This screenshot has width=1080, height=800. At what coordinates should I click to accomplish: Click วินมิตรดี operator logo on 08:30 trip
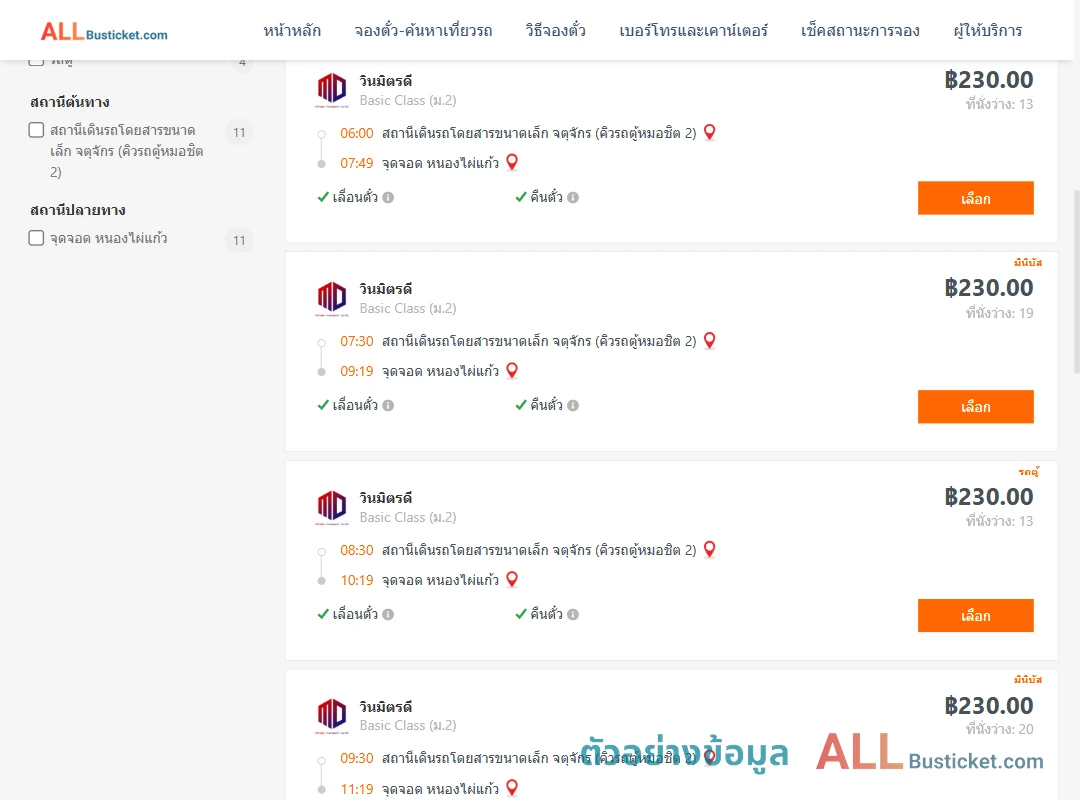[x=332, y=507]
